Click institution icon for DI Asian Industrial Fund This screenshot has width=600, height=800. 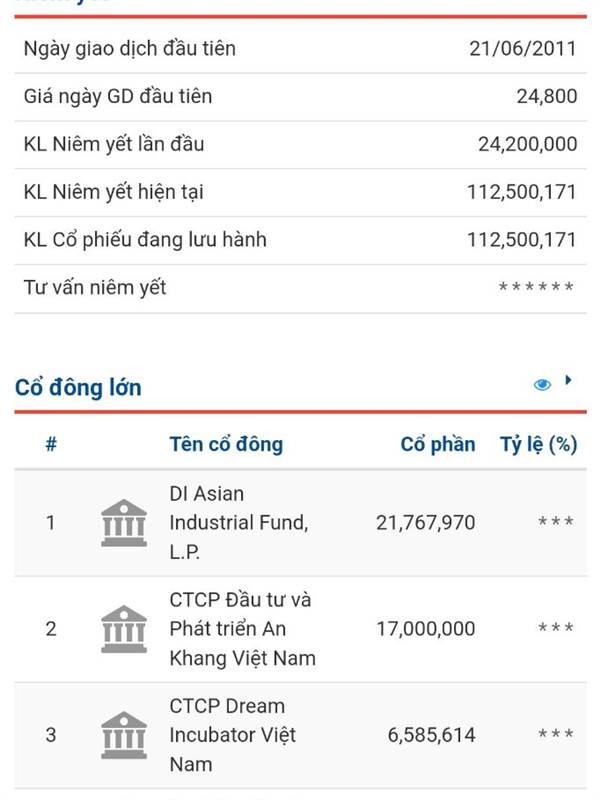124,523
